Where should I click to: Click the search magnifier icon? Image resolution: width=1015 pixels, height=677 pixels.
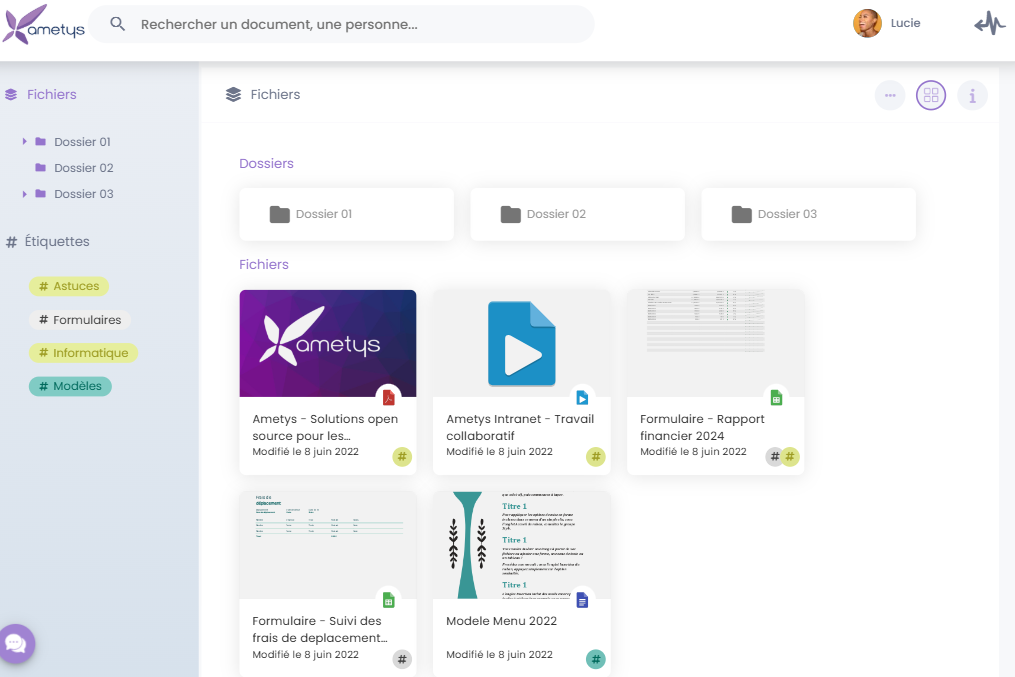[x=117, y=24]
